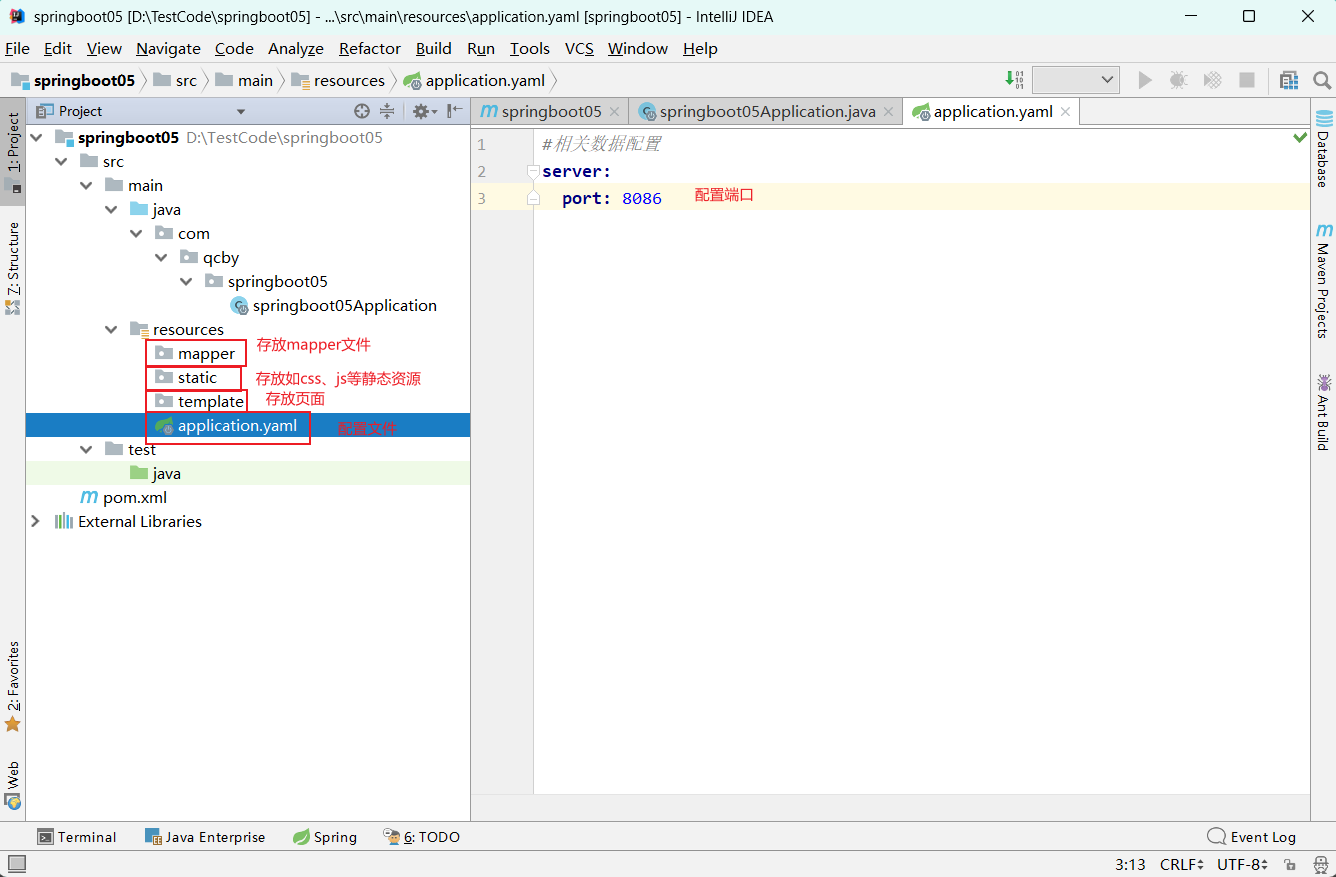Click the 3:13 caret position indicator
This screenshot has width=1336, height=877.
(x=1130, y=864)
